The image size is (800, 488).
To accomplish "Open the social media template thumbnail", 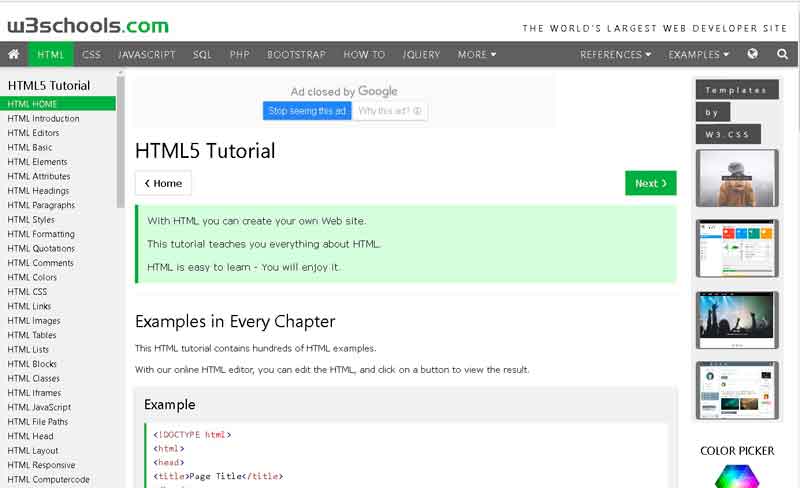I will click(x=737, y=391).
